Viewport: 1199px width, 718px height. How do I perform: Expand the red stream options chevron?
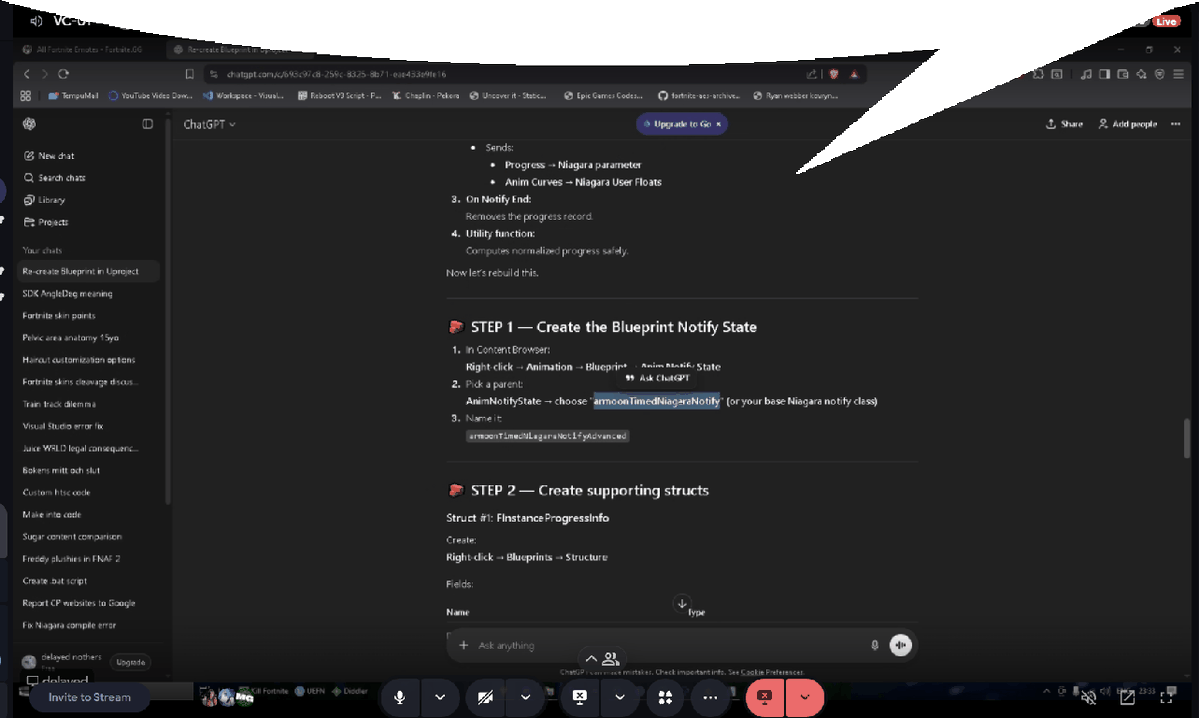[x=804, y=697]
